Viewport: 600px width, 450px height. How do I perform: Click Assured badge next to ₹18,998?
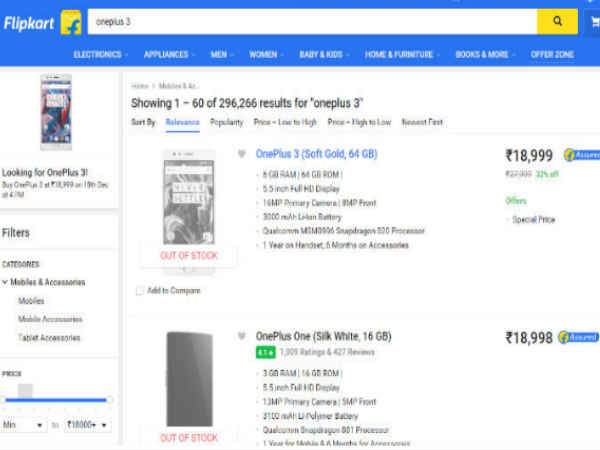point(578,337)
